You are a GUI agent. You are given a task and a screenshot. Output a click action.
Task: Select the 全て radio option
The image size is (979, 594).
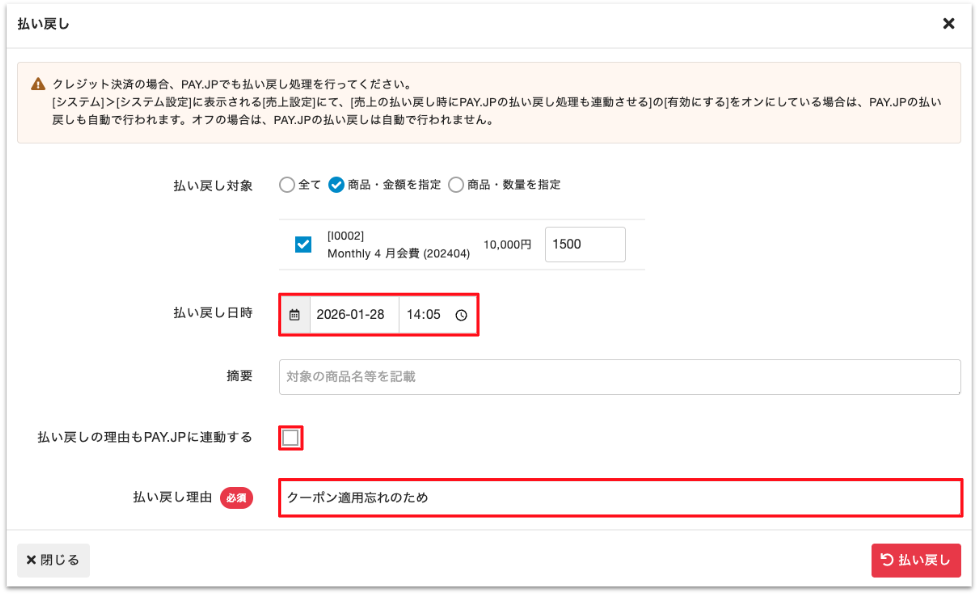coord(287,185)
